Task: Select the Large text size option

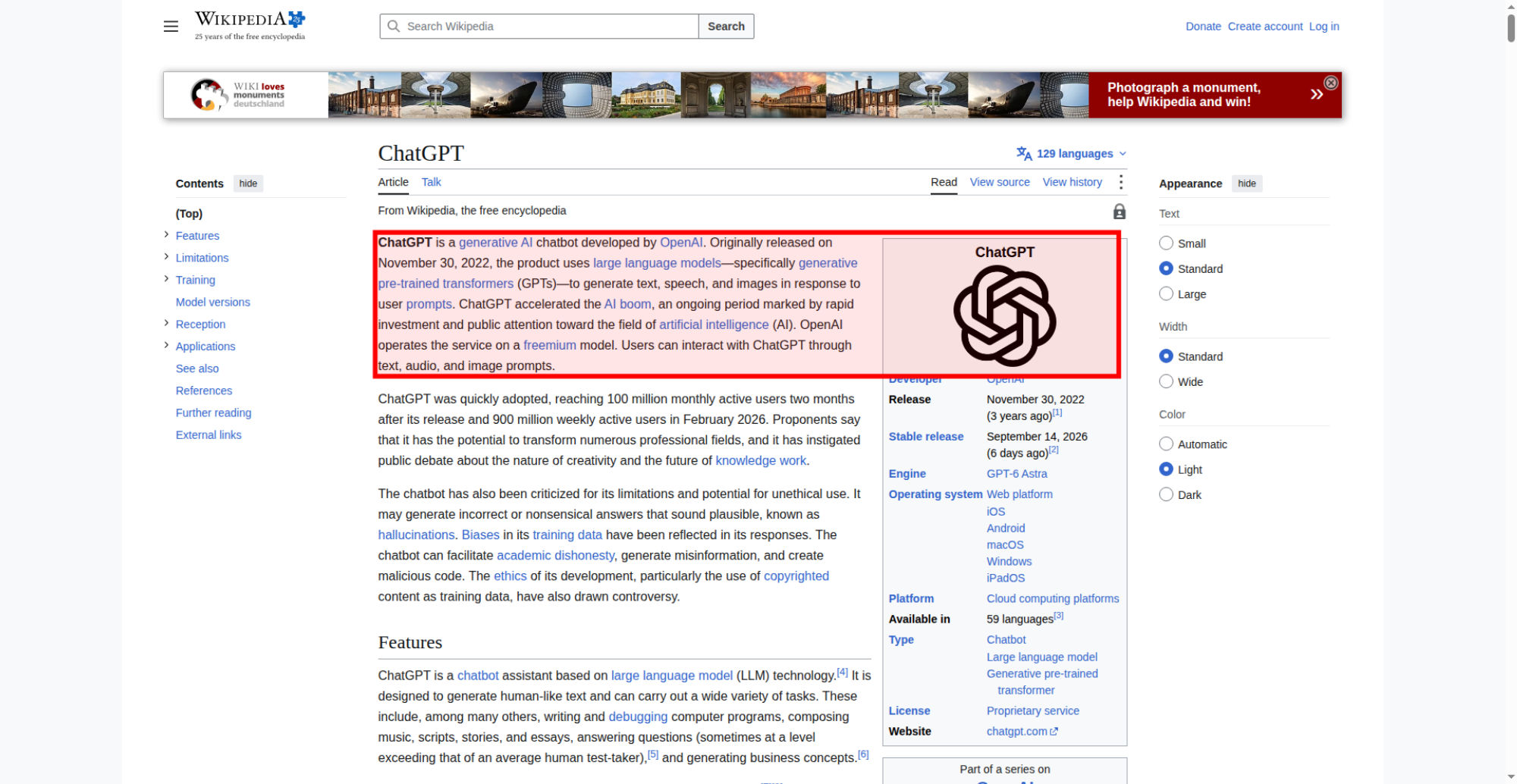Action: [1166, 293]
